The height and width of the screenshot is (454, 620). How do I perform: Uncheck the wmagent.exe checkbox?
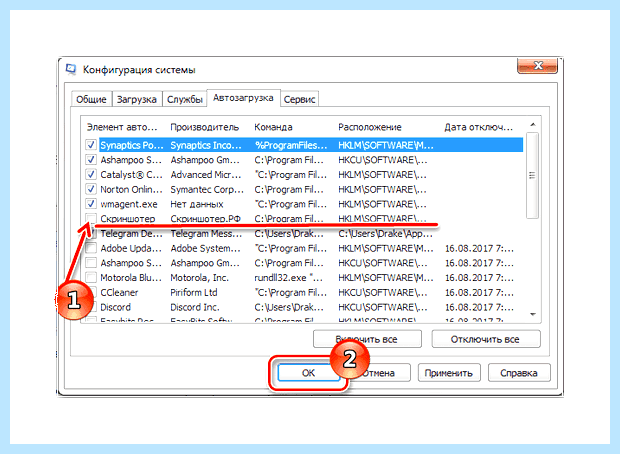click(91, 204)
